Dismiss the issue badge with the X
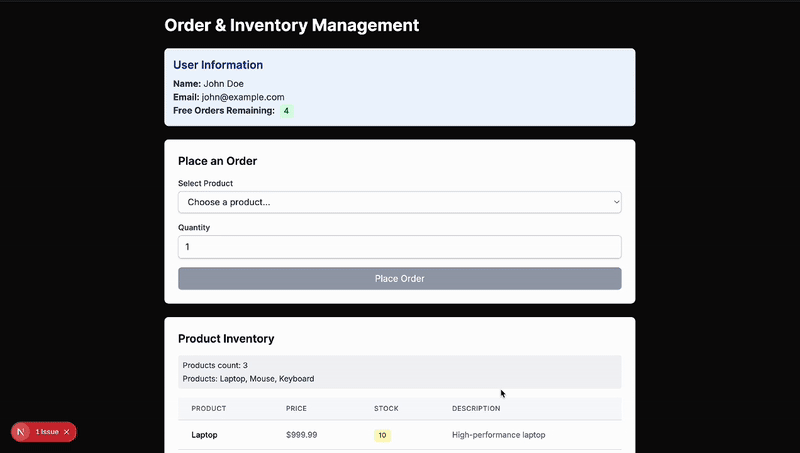 coord(67,432)
